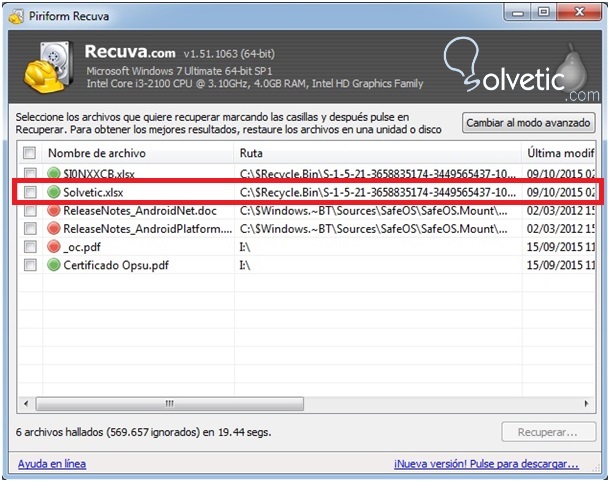
Task: Click the Recycle.Bin path of Solvetic.xlsx
Action: pos(378,192)
